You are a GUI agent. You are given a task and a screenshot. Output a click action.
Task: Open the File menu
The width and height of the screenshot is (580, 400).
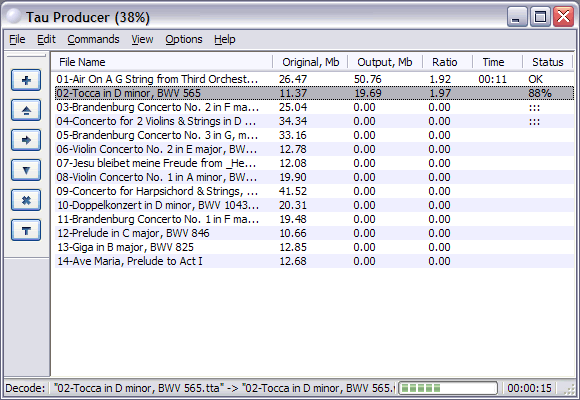(17, 39)
